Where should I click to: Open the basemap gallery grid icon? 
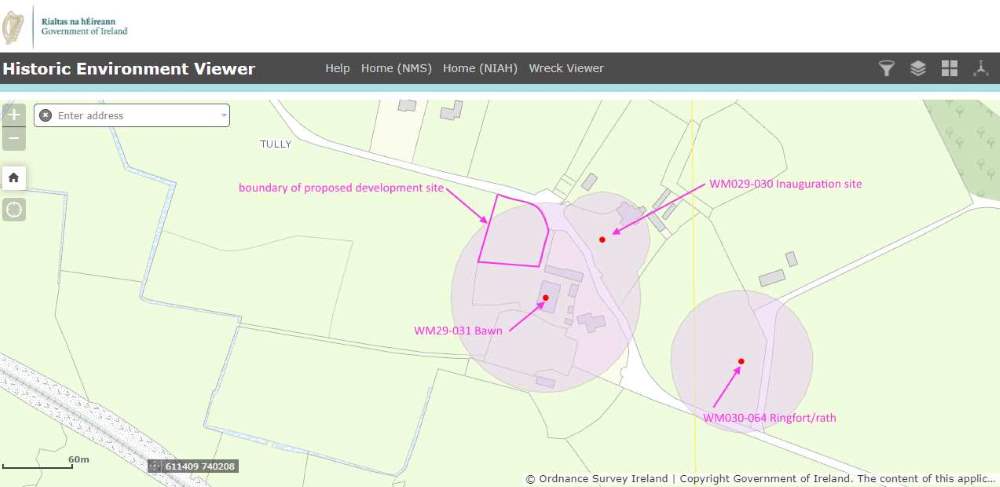[x=950, y=68]
